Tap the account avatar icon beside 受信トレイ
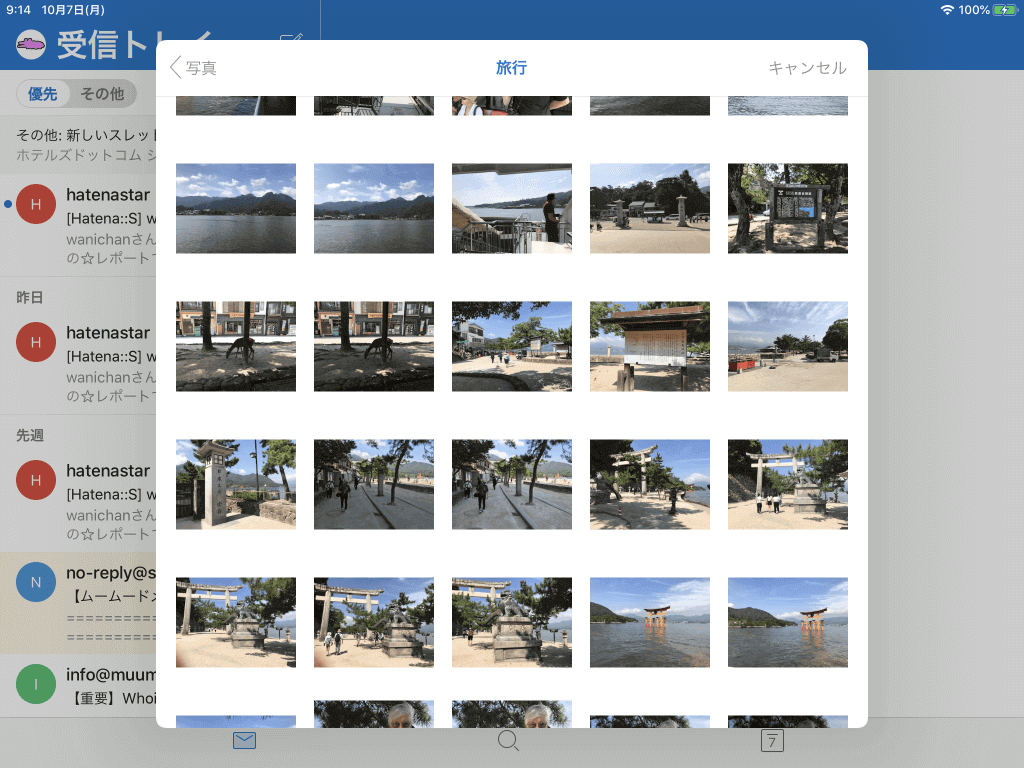This screenshot has height=768, width=1024. [x=31, y=45]
